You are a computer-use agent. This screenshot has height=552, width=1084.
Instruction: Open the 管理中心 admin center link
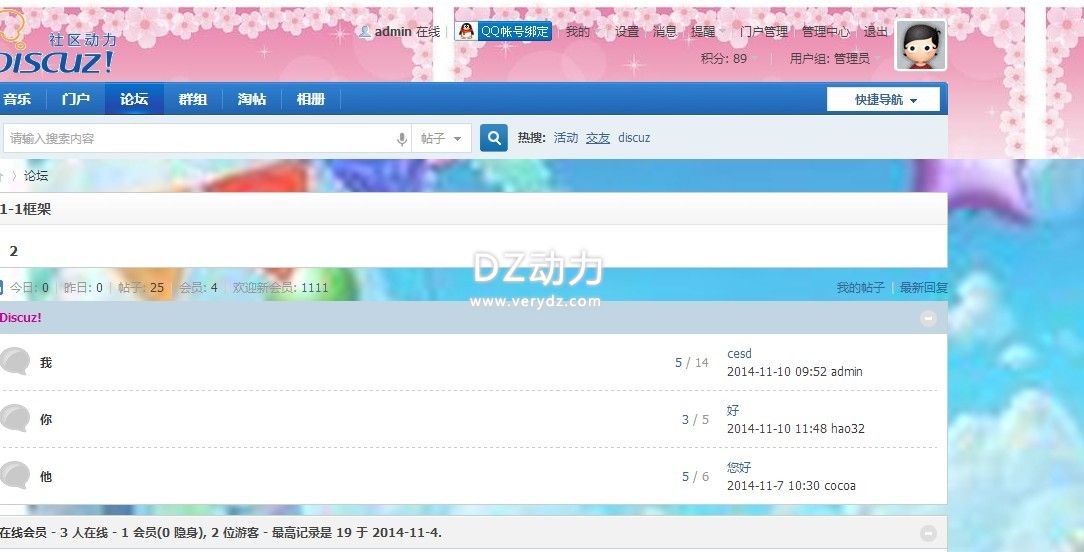[x=825, y=32]
